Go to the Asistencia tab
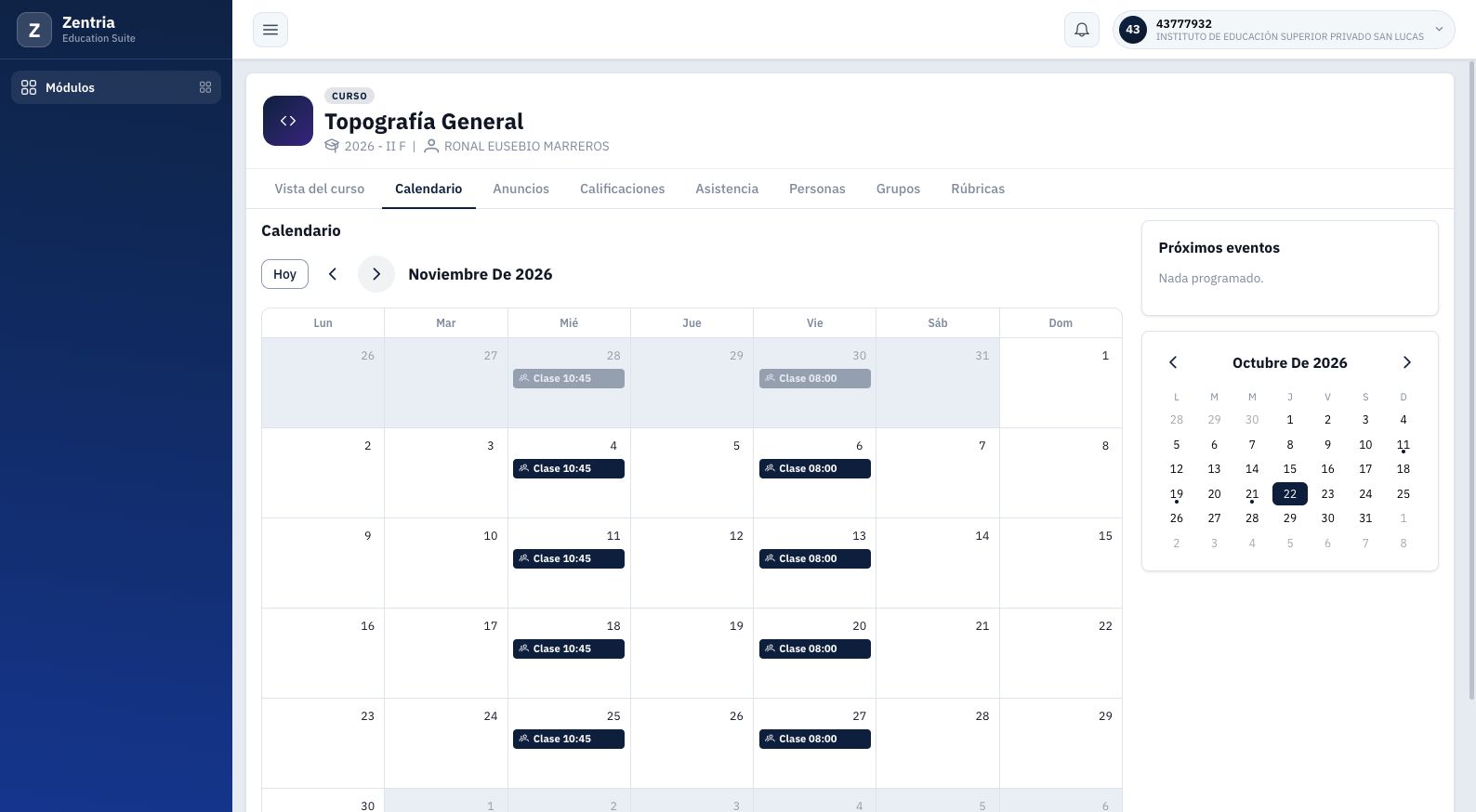The height and width of the screenshot is (812, 1476). point(727,189)
